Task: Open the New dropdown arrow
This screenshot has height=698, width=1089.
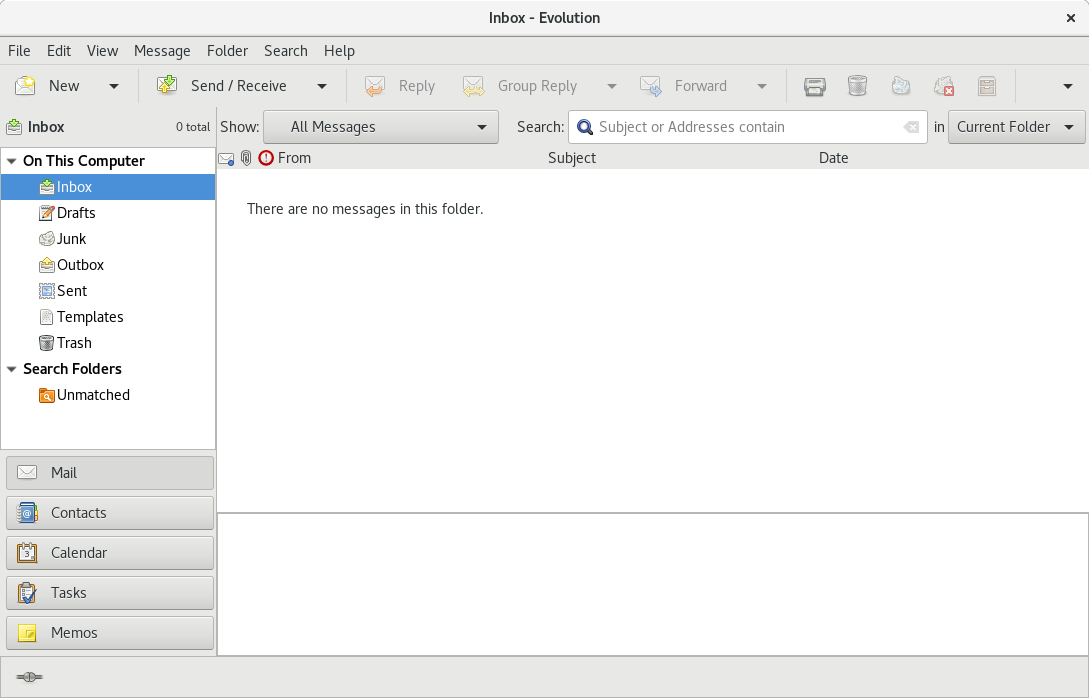Action: (x=114, y=87)
